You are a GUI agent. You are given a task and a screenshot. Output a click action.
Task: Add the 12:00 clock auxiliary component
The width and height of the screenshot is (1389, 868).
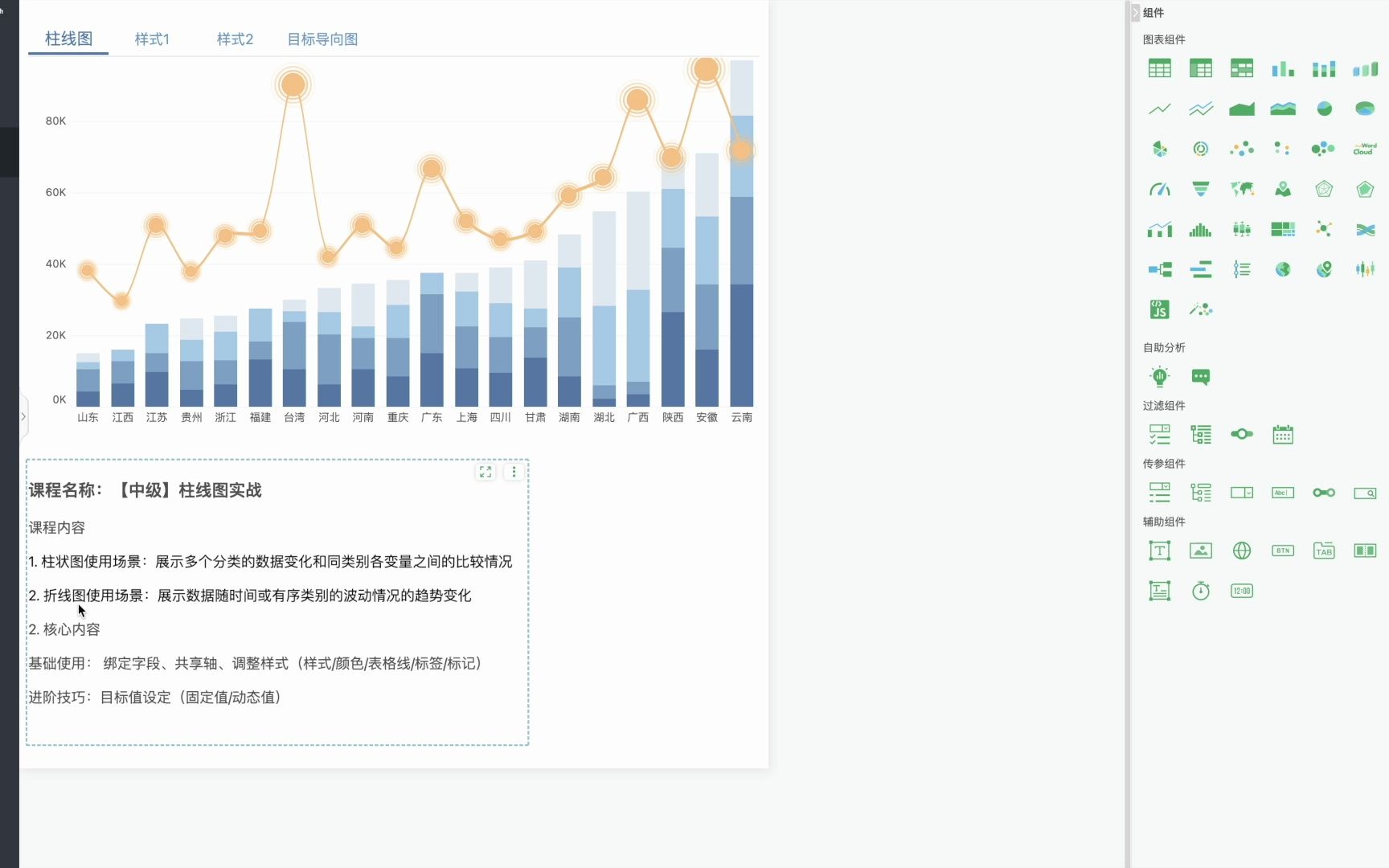point(1242,591)
